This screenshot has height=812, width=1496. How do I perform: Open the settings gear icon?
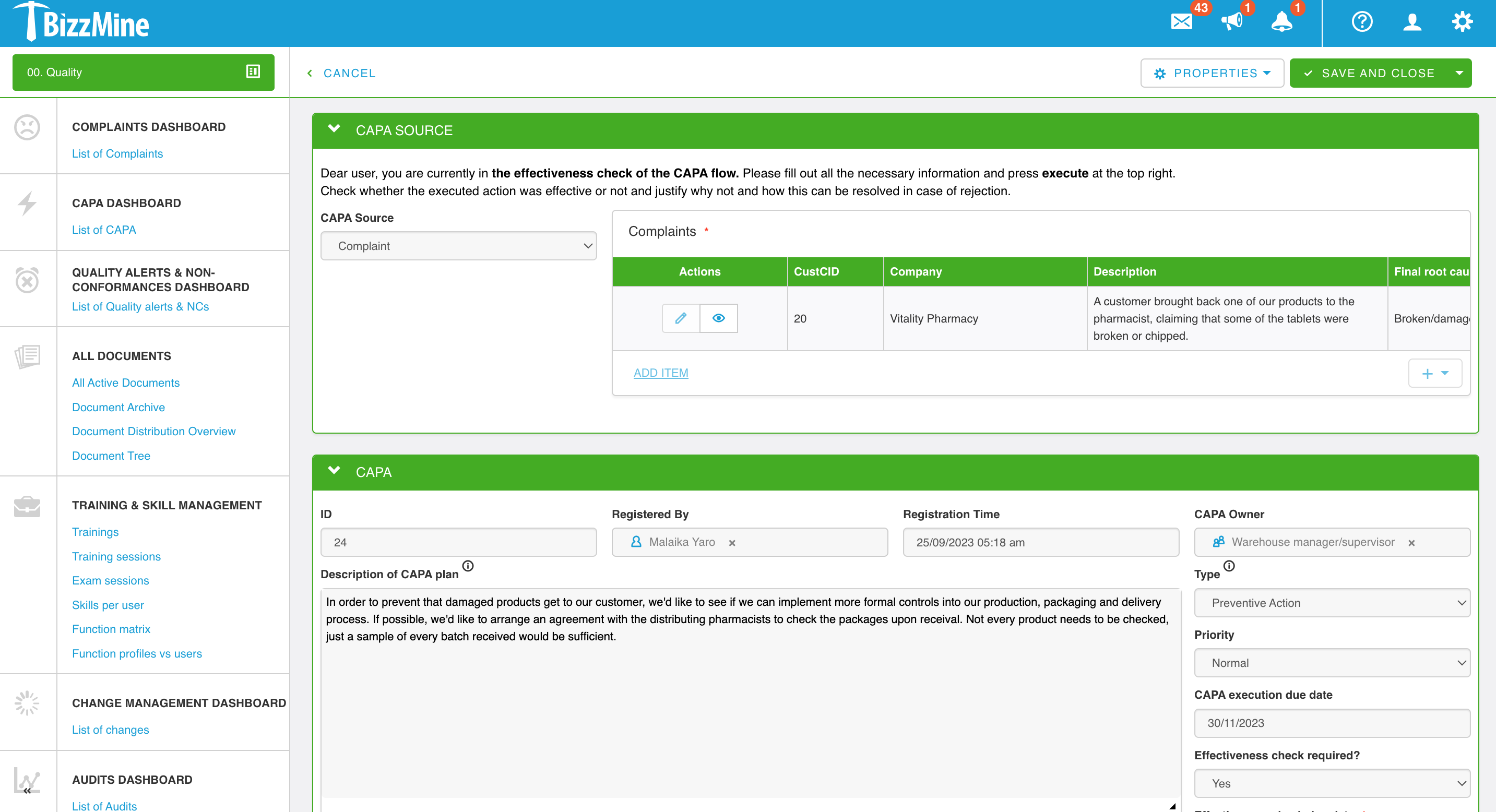(x=1462, y=22)
